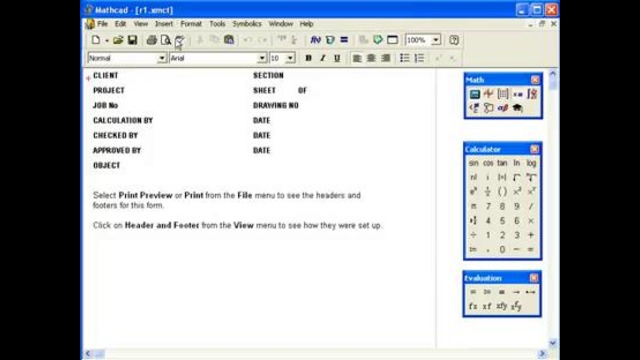This screenshot has height=360, width=640.
Task: Insert Unit toolbar icon
Action: pos(330,40)
